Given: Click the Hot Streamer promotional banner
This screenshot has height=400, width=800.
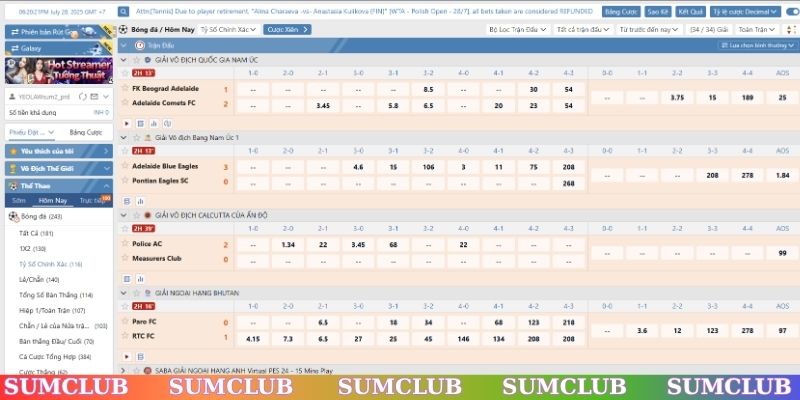Looking at the screenshot, I should [56, 72].
